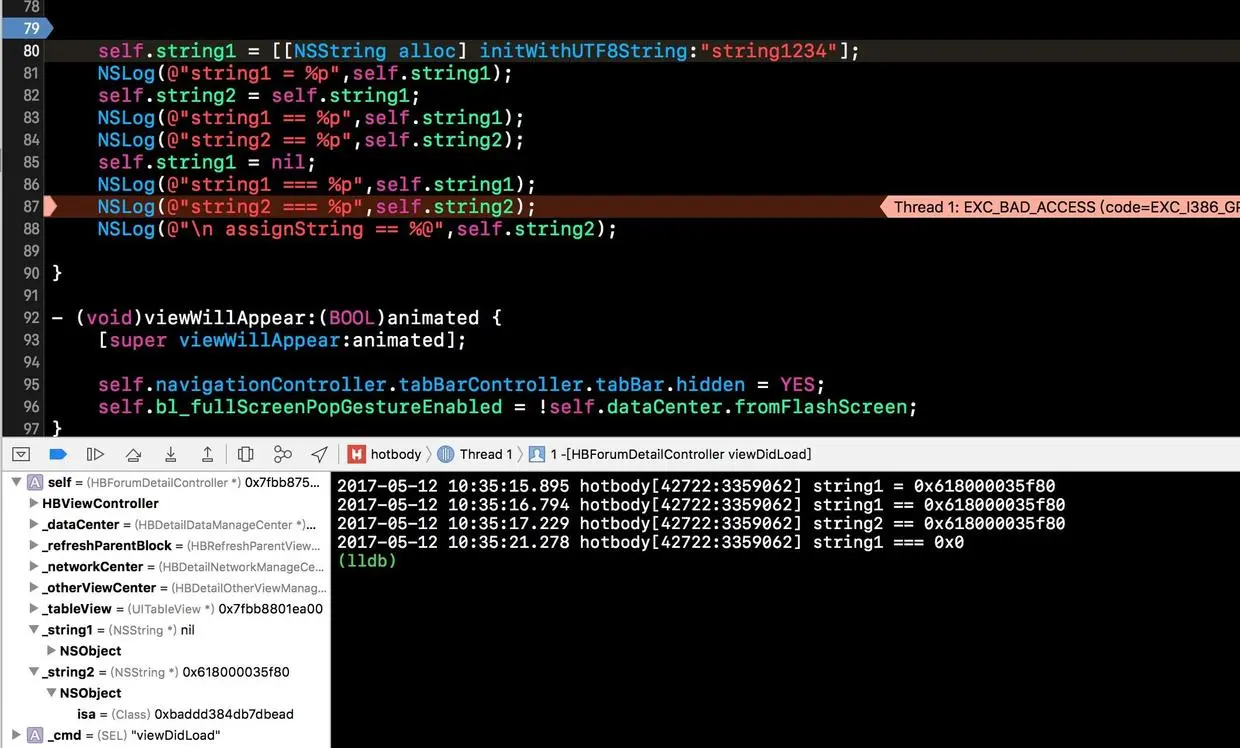Simulate Location arrow icon
1240x748 pixels.
pos(319,454)
